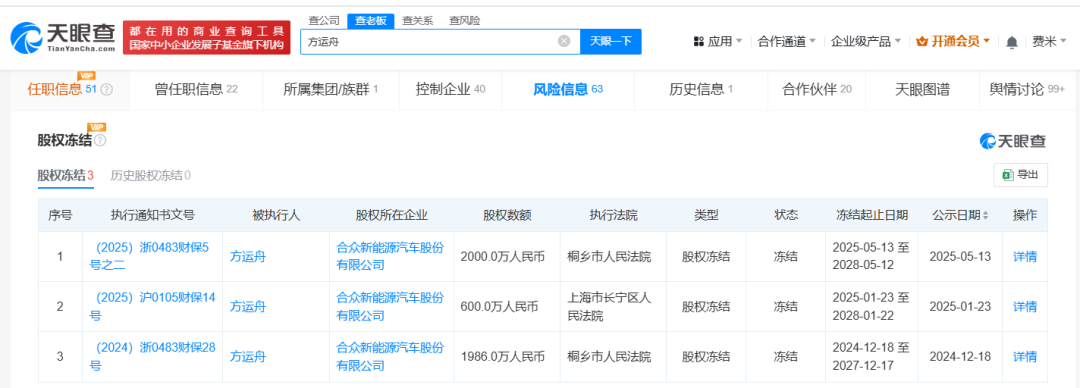Viewport: 1080px width, 388px height.
Task: Expand the 企业级产品 dropdown
Action: pos(866,42)
